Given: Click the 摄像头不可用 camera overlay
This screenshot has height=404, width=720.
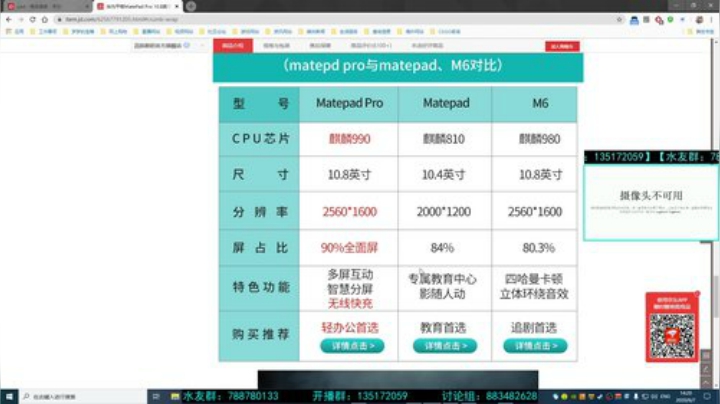Looking at the screenshot, I should pos(651,202).
